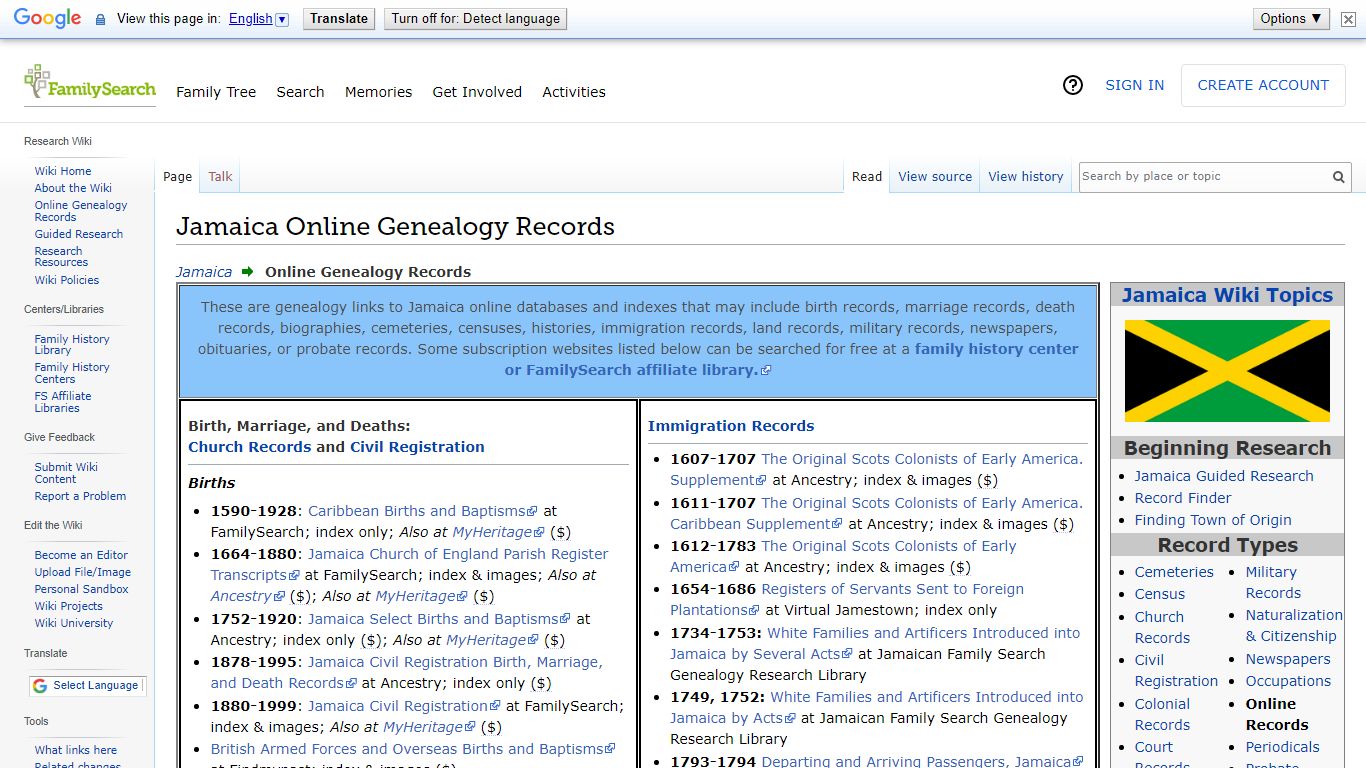1366x768 pixels.
Task: Open Wiki Policies sidebar link
Action: tap(67, 280)
